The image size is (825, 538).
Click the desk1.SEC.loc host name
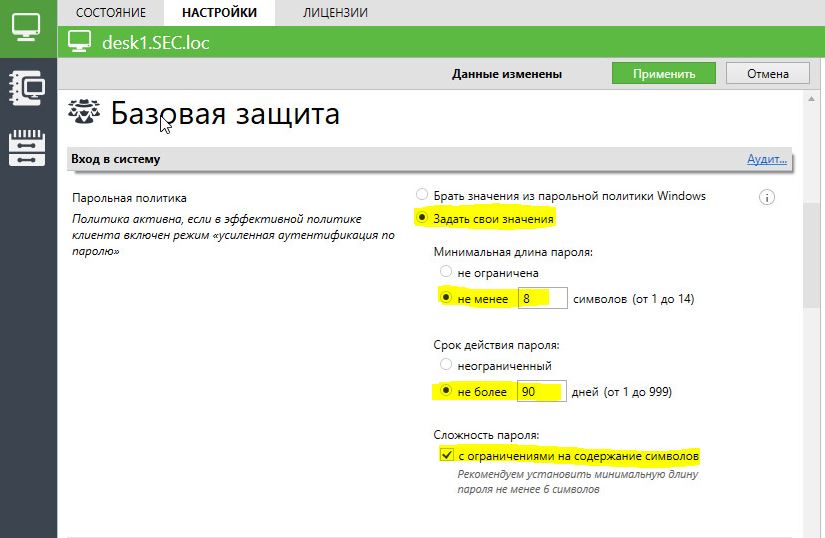[156, 43]
